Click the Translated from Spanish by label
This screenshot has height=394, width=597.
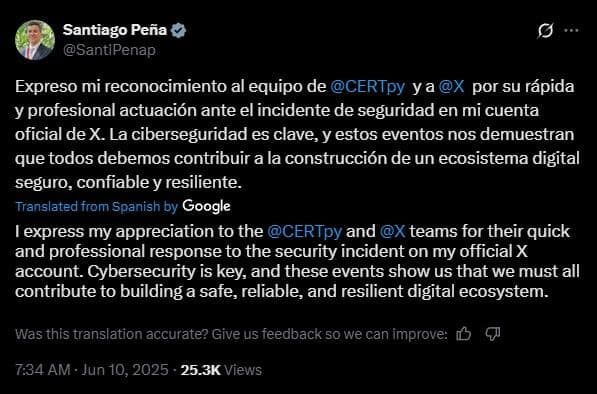[97, 207]
